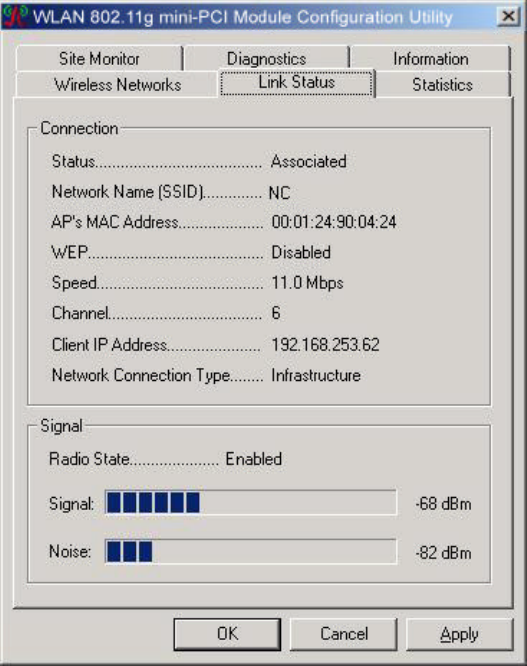Screen dimensions: 527x666
Task: Click the Apply button
Action: 459,634
